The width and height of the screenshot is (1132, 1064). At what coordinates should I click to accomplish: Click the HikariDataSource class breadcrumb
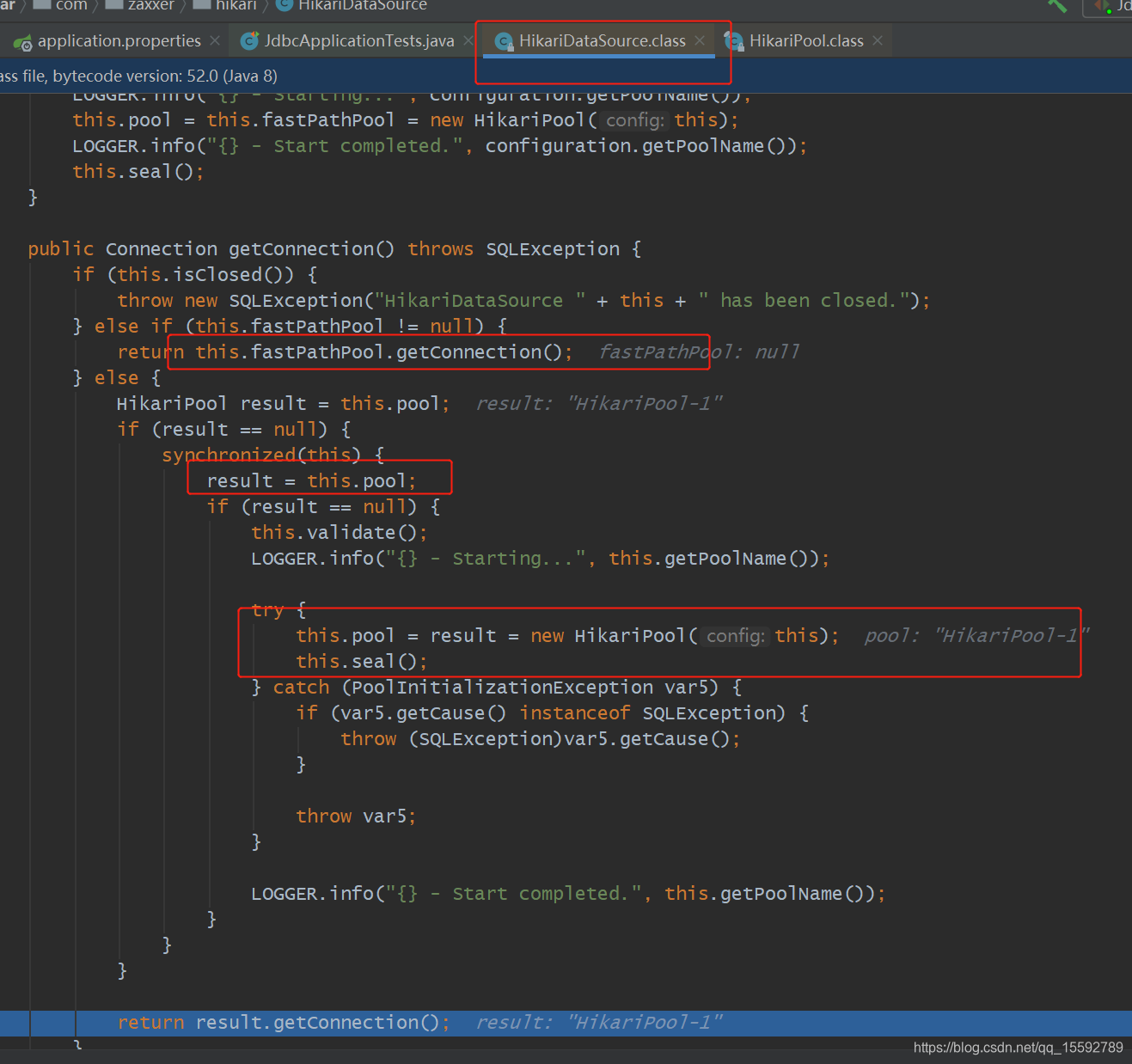pos(352,5)
